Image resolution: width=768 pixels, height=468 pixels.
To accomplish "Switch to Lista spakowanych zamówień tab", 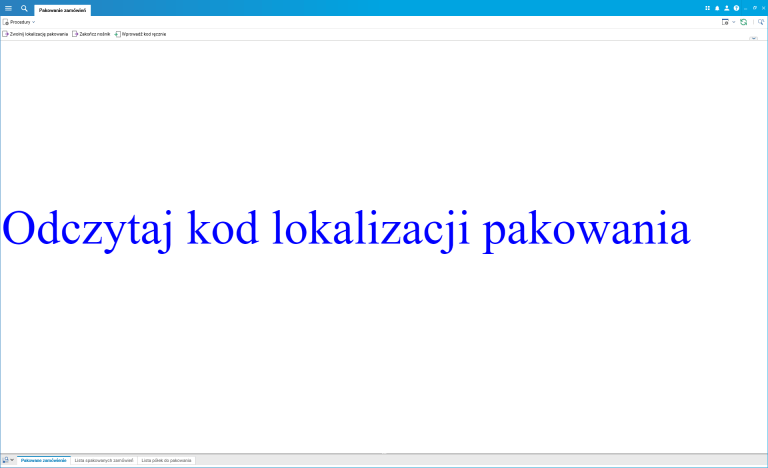I will (x=104, y=461).
